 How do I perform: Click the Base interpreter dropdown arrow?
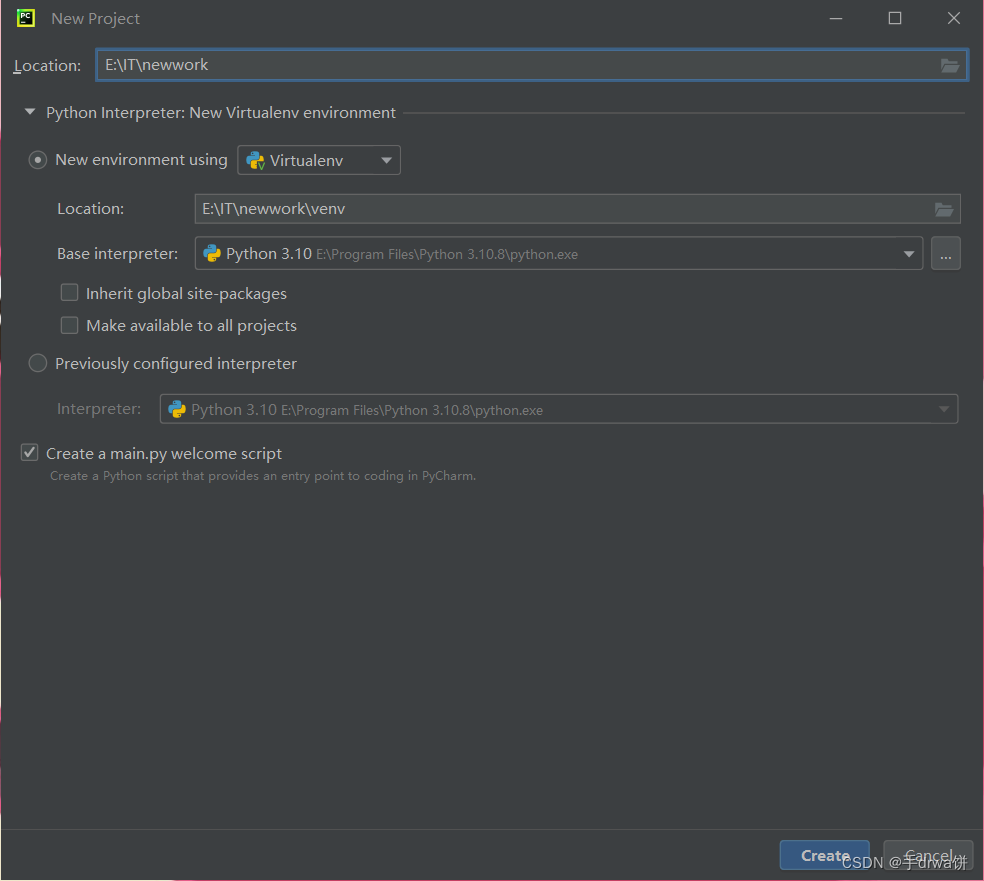(909, 253)
